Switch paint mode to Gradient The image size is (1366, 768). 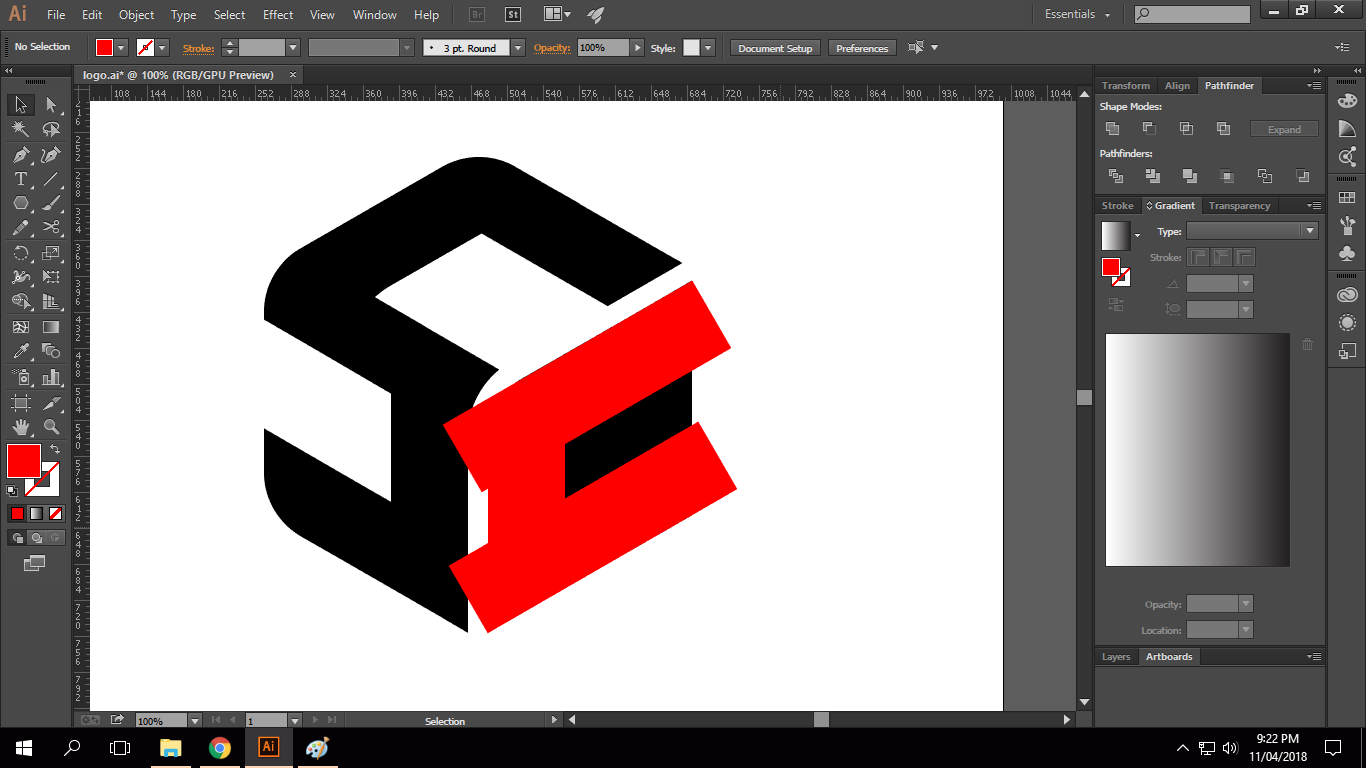[36, 513]
